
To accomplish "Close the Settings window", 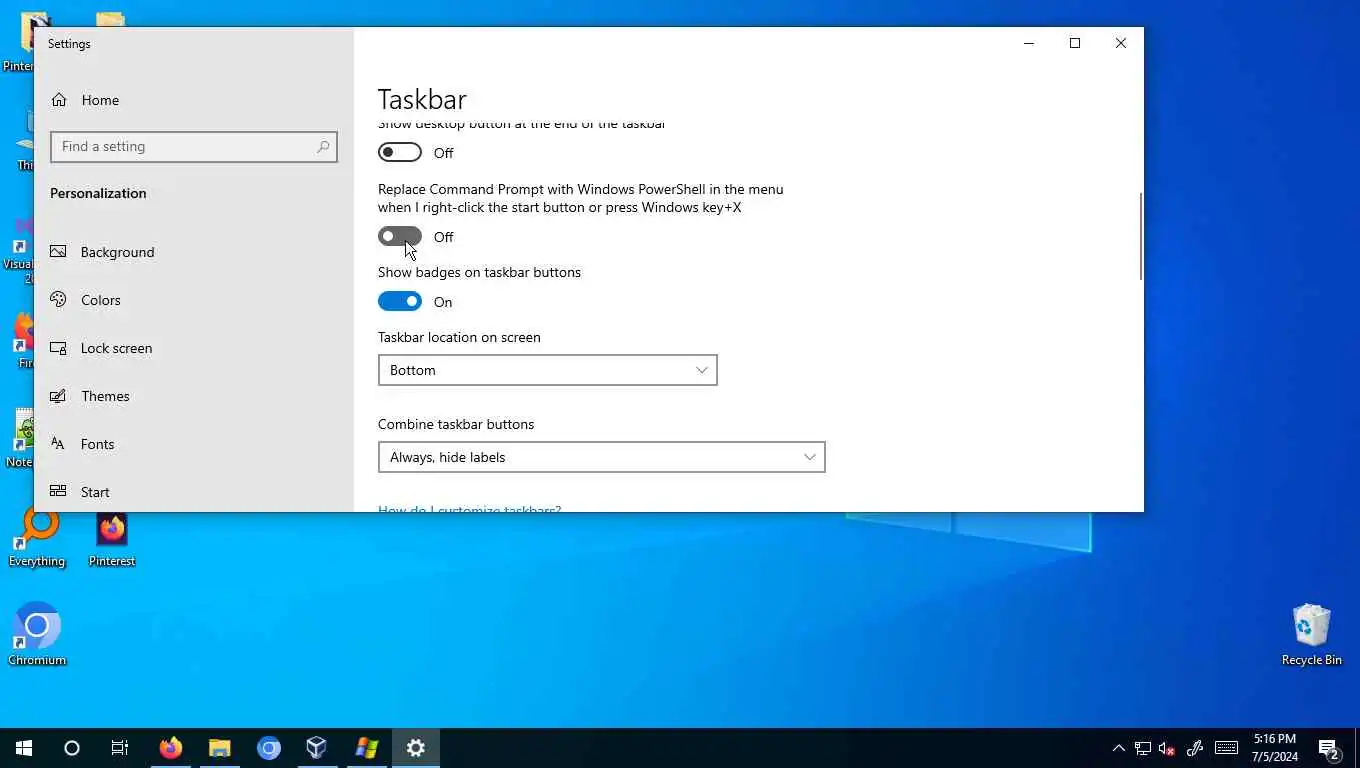I will click(x=1121, y=43).
